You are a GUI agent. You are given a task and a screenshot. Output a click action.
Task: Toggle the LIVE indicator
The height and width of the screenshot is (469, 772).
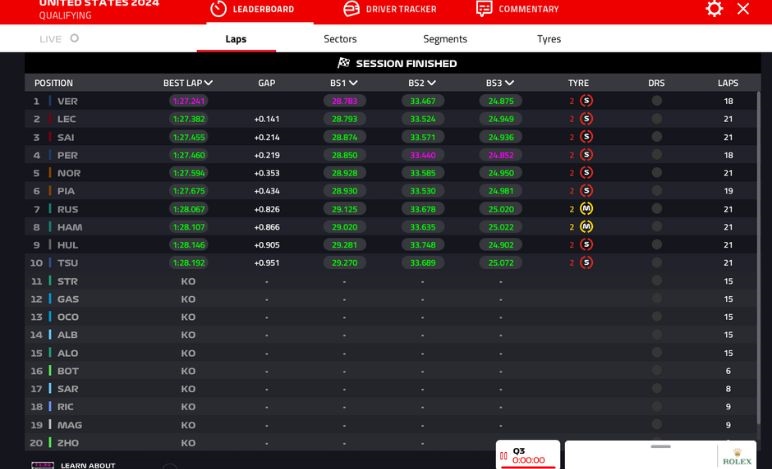60,39
